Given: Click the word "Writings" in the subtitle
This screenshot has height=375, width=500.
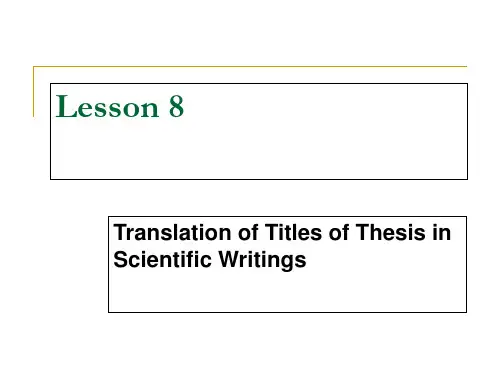Looking at the screenshot, I should (262, 261).
